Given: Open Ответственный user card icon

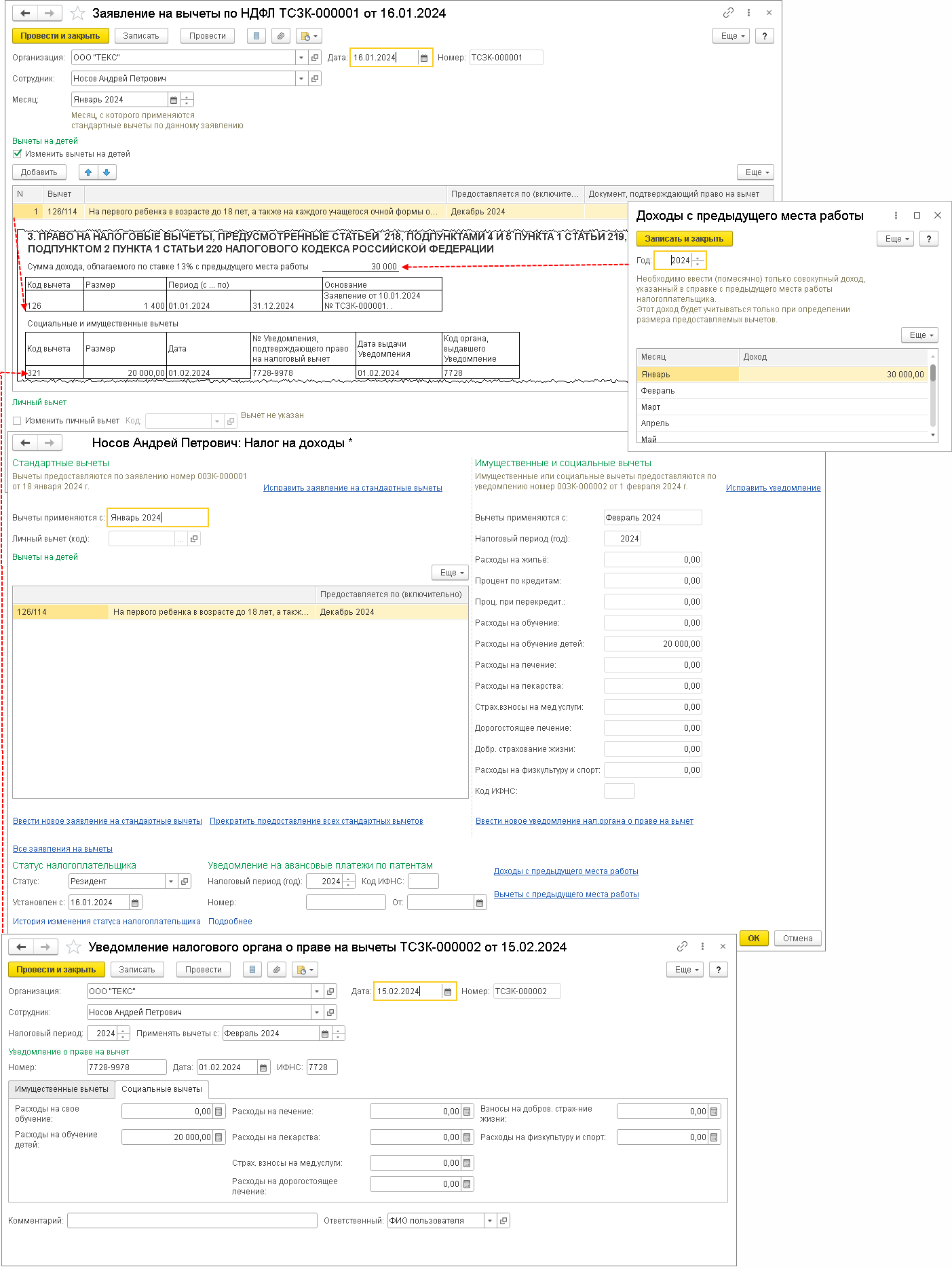Looking at the screenshot, I should coord(503,1221).
